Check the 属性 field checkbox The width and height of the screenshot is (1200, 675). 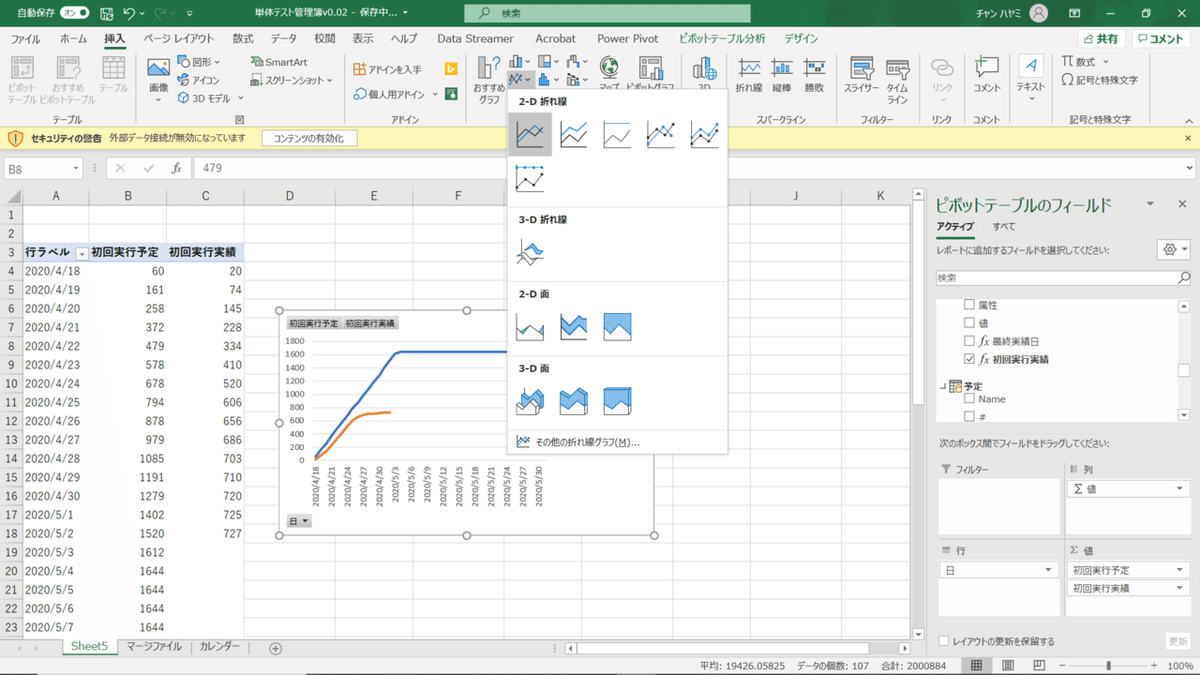pyautogui.click(x=968, y=304)
